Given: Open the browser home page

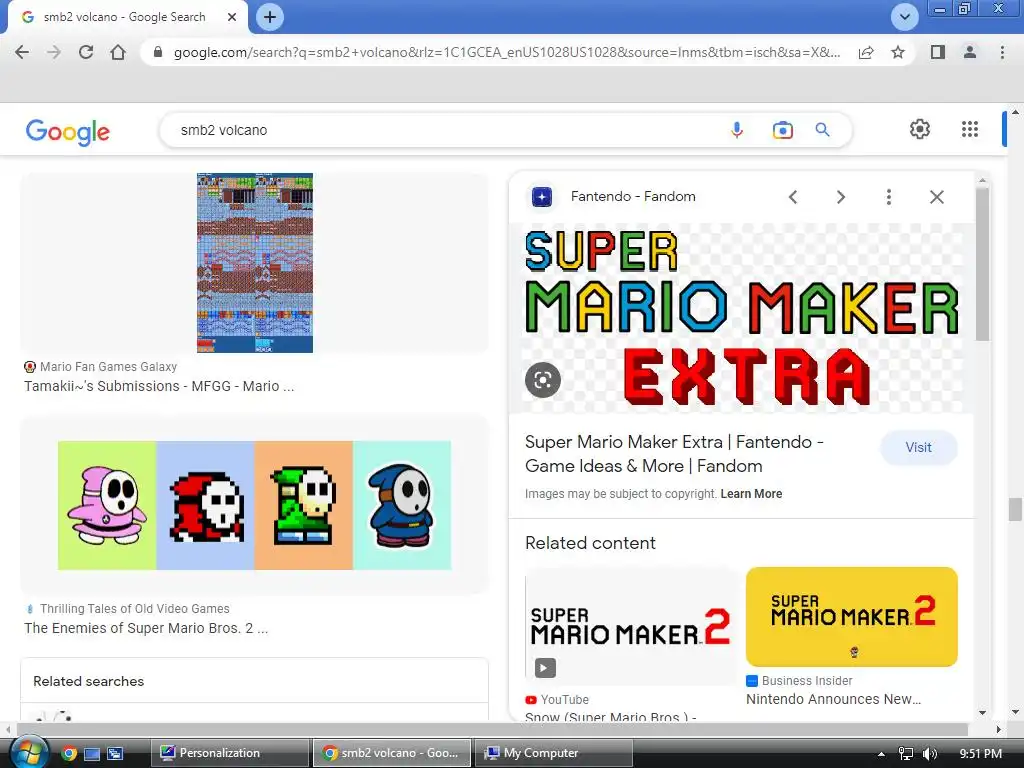Looking at the screenshot, I should 118,52.
